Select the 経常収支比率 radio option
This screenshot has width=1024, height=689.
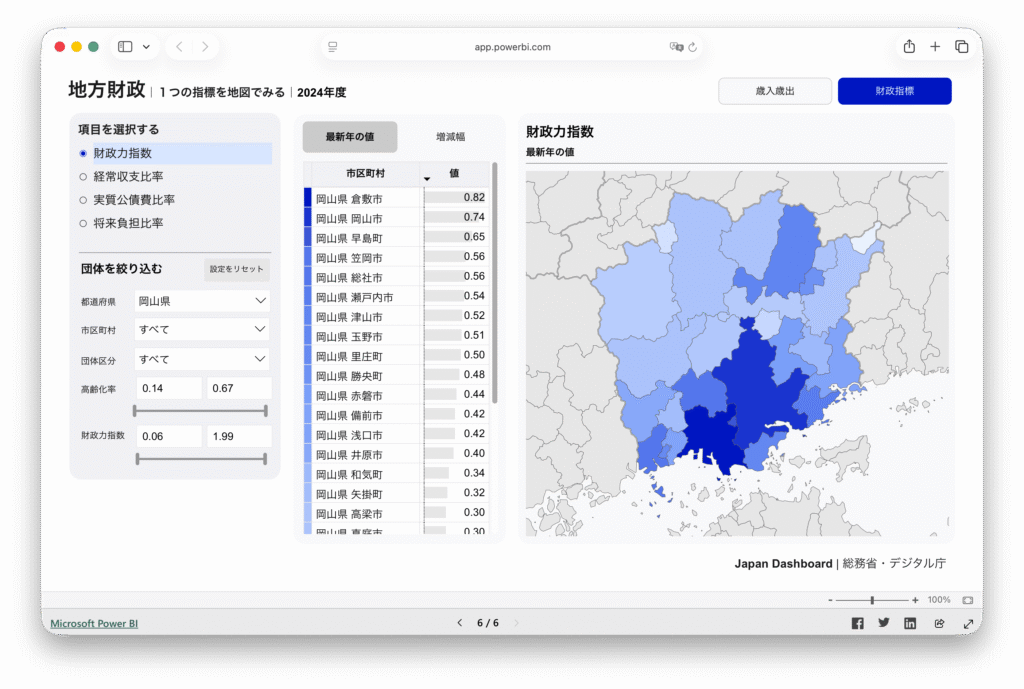click(x=83, y=177)
